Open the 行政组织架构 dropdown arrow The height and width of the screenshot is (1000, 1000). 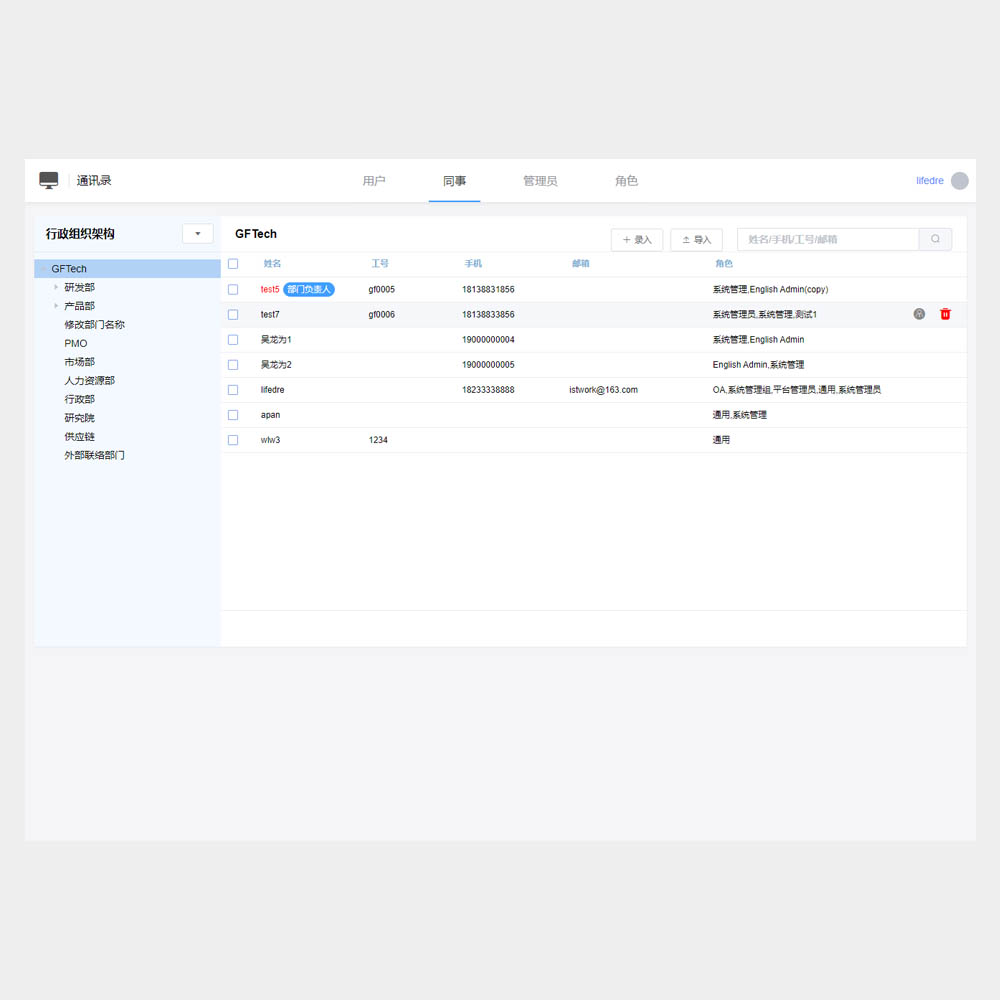197,234
